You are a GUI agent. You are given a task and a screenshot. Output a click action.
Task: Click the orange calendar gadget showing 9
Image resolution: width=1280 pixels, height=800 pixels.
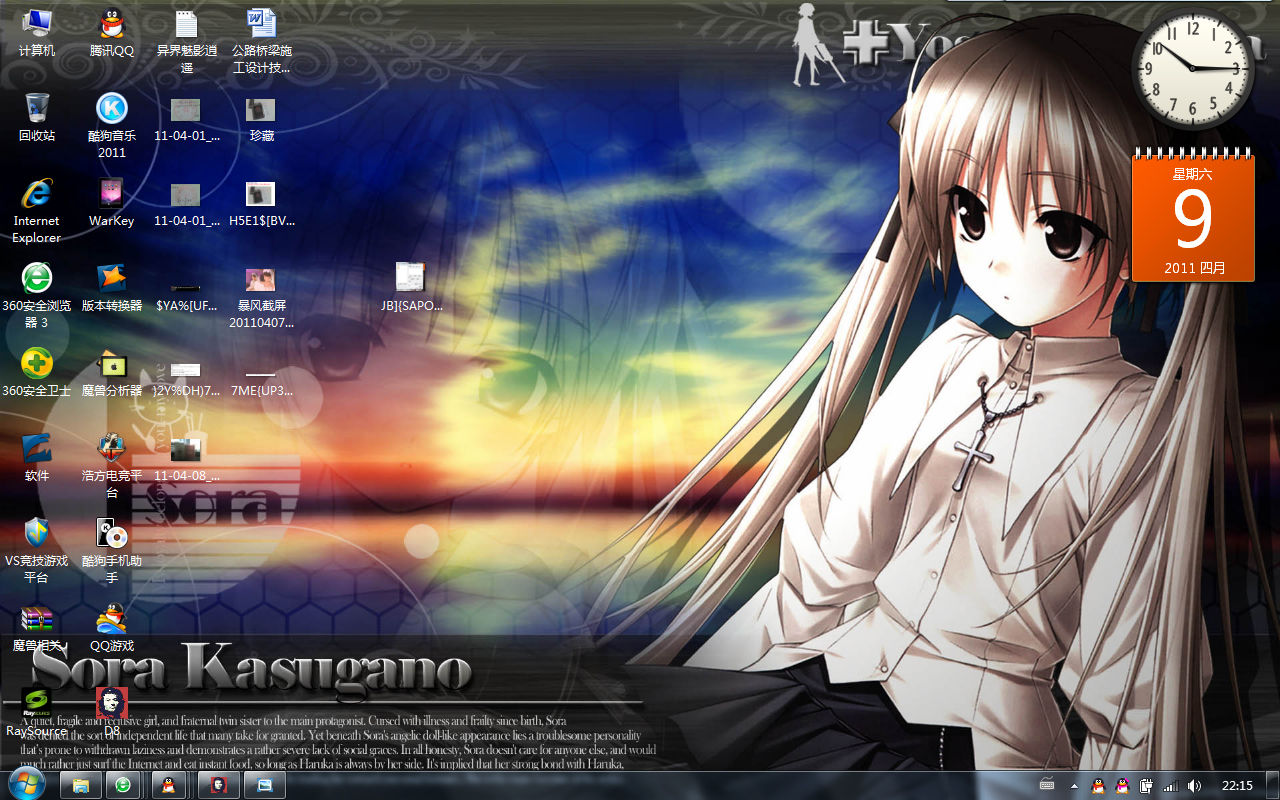click(1193, 215)
